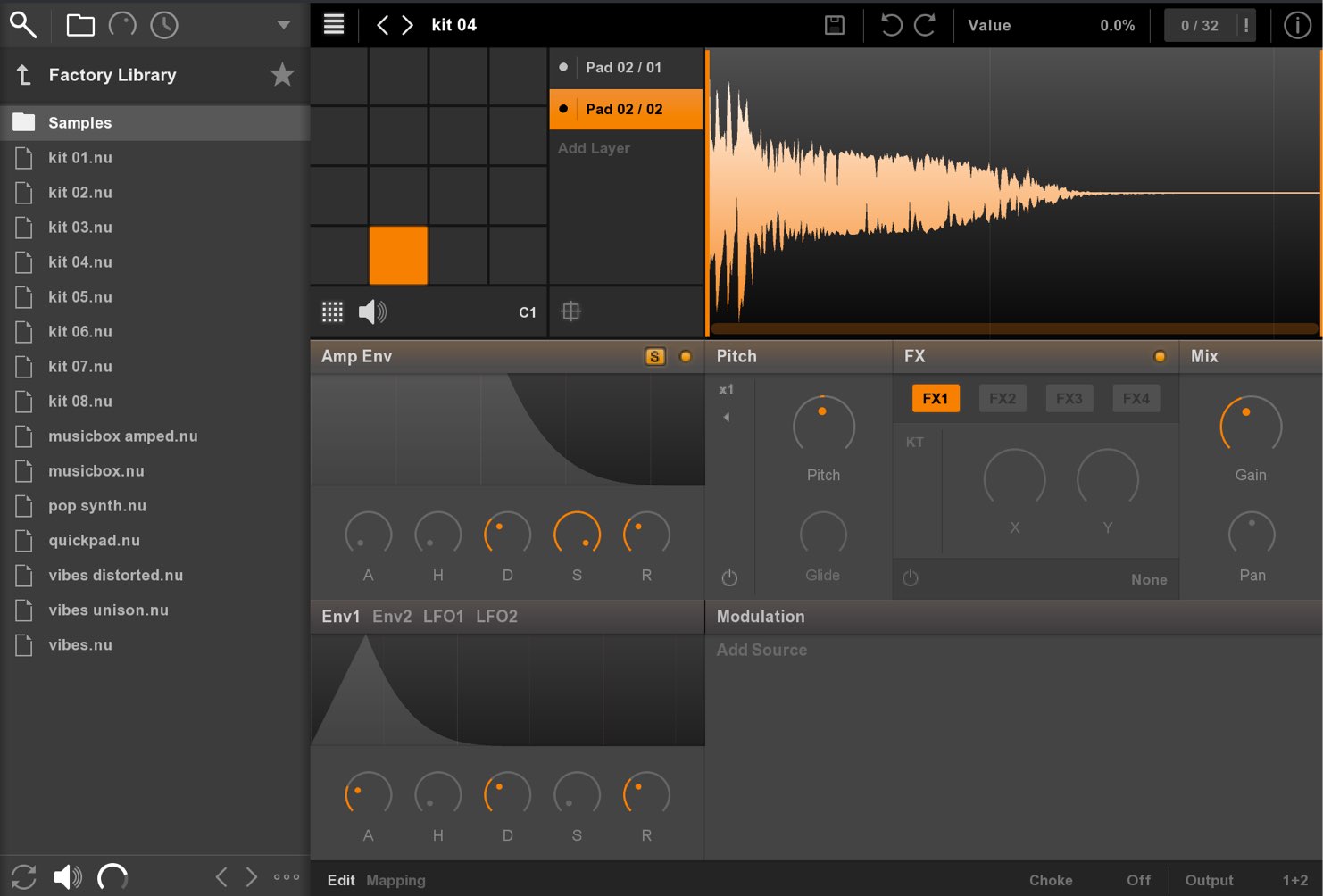Image resolution: width=1323 pixels, height=896 pixels.
Task: Open the FX type None selector
Action: click(x=1149, y=579)
